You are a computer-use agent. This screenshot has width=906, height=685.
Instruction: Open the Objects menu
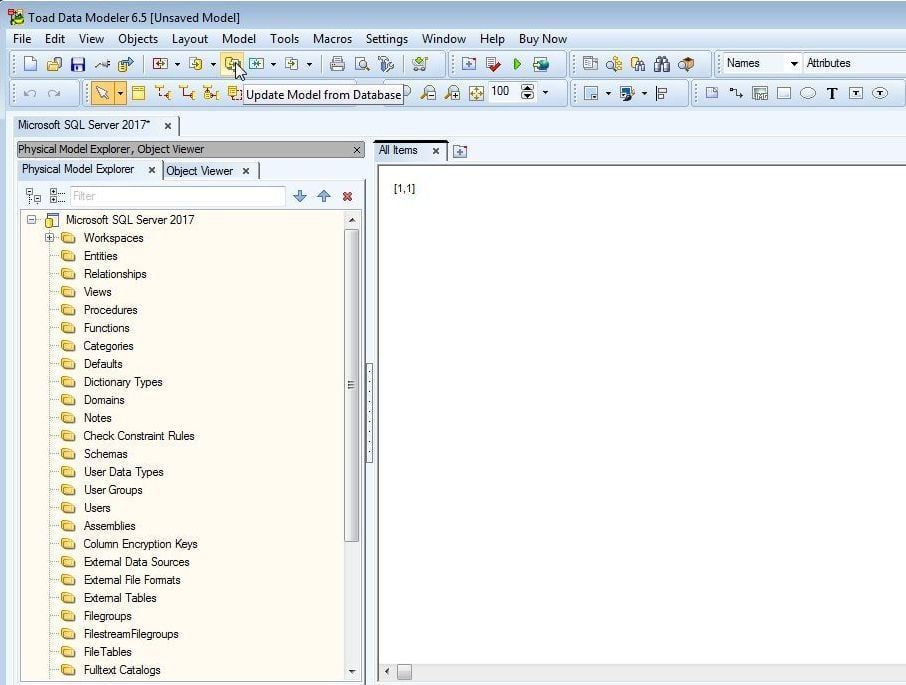pyautogui.click(x=138, y=39)
